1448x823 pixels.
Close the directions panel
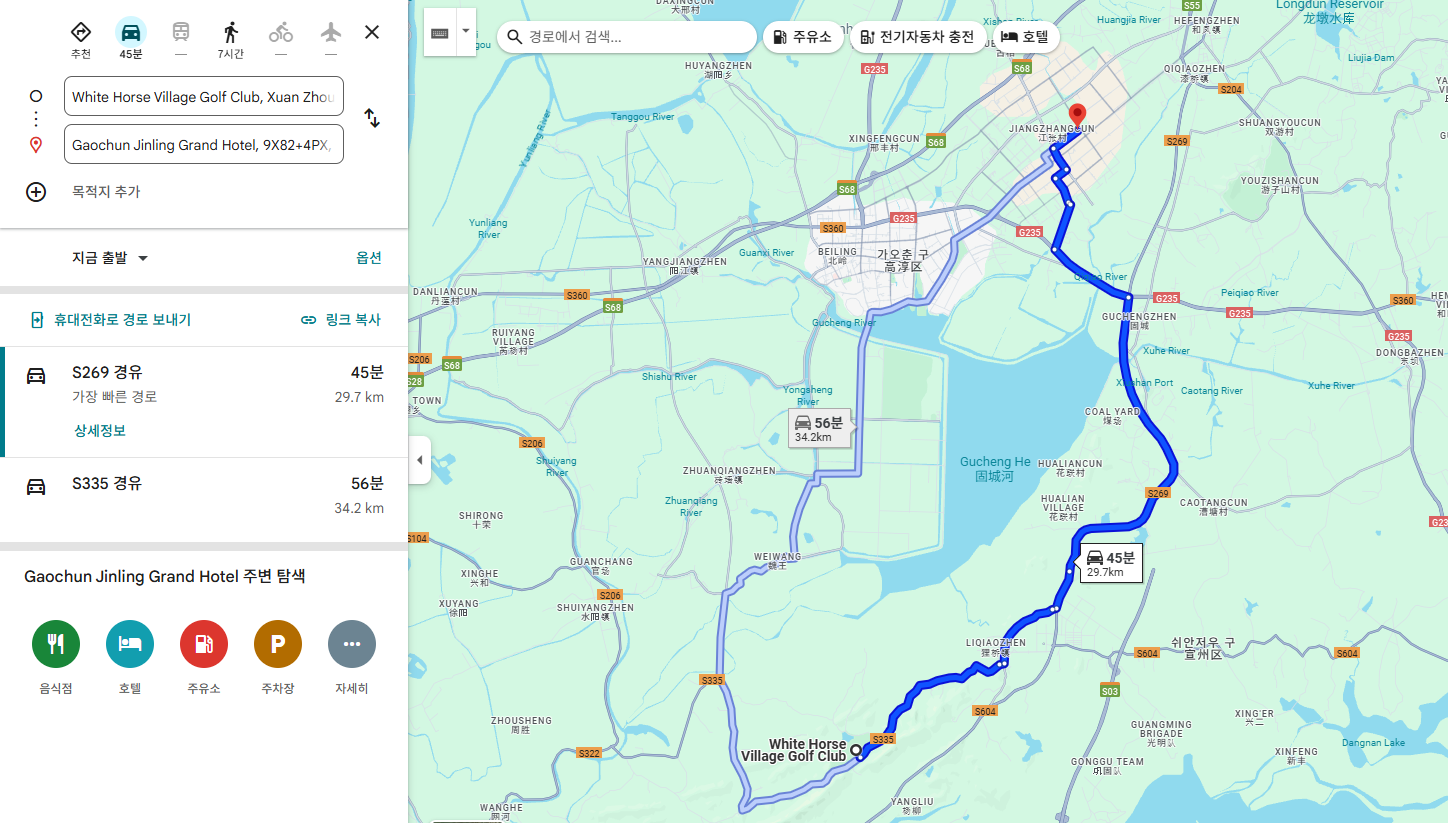click(x=372, y=32)
